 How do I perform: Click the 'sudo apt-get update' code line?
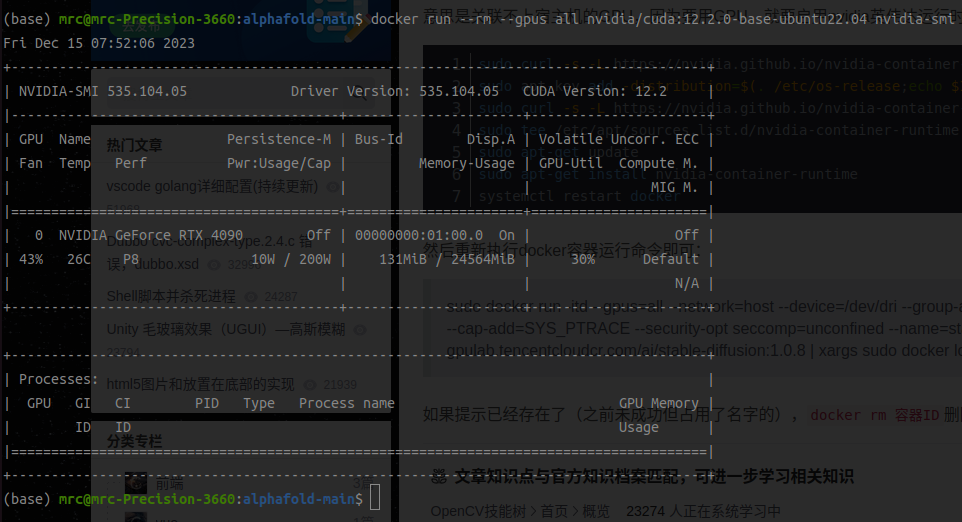point(558,152)
